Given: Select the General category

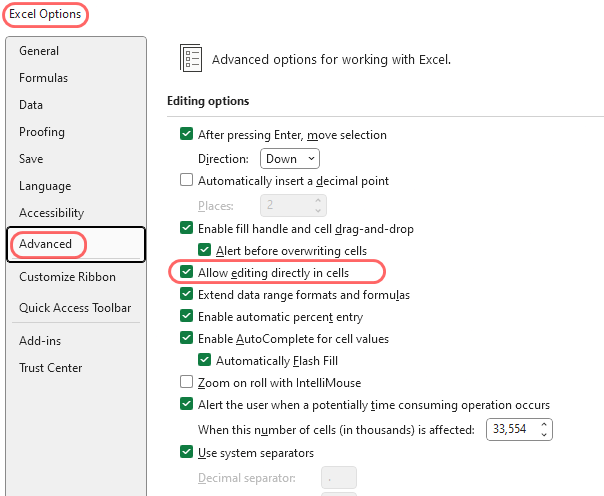Looking at the screenshot, I should pyautogui.click(x=39, y=51).
